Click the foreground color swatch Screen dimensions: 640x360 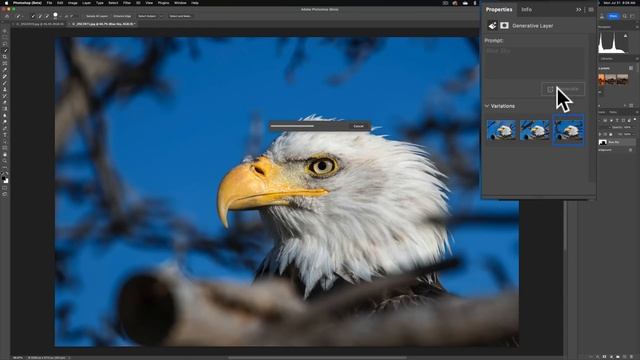click(4, 178)
